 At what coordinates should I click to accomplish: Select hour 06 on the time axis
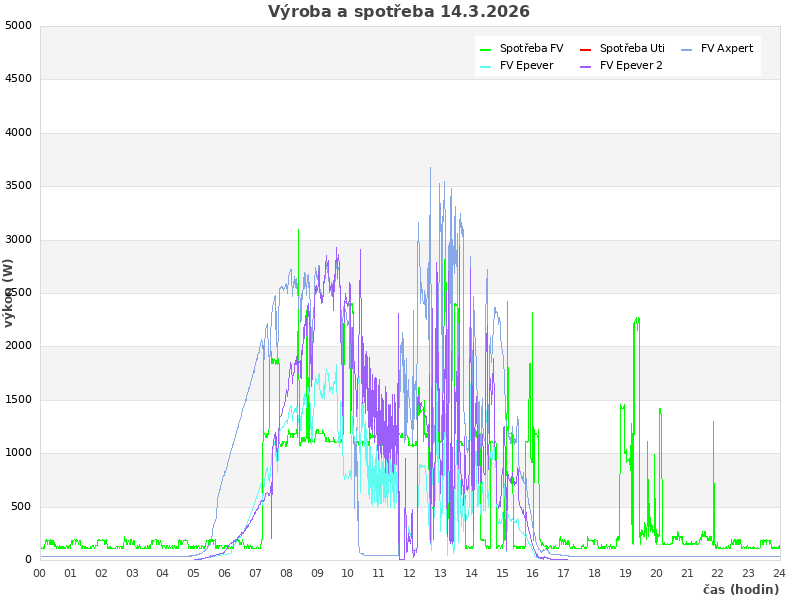pos(225,573)
